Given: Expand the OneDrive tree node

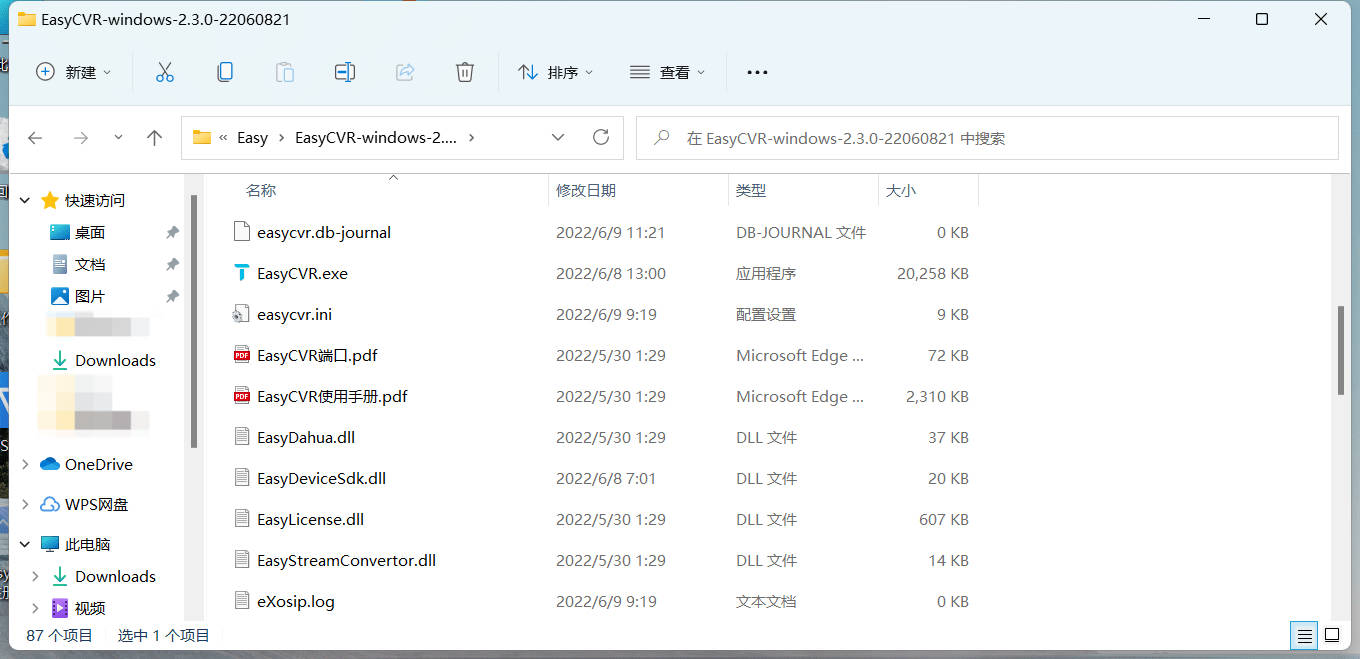Looking at the screenshot, I should tap(26, 464).
